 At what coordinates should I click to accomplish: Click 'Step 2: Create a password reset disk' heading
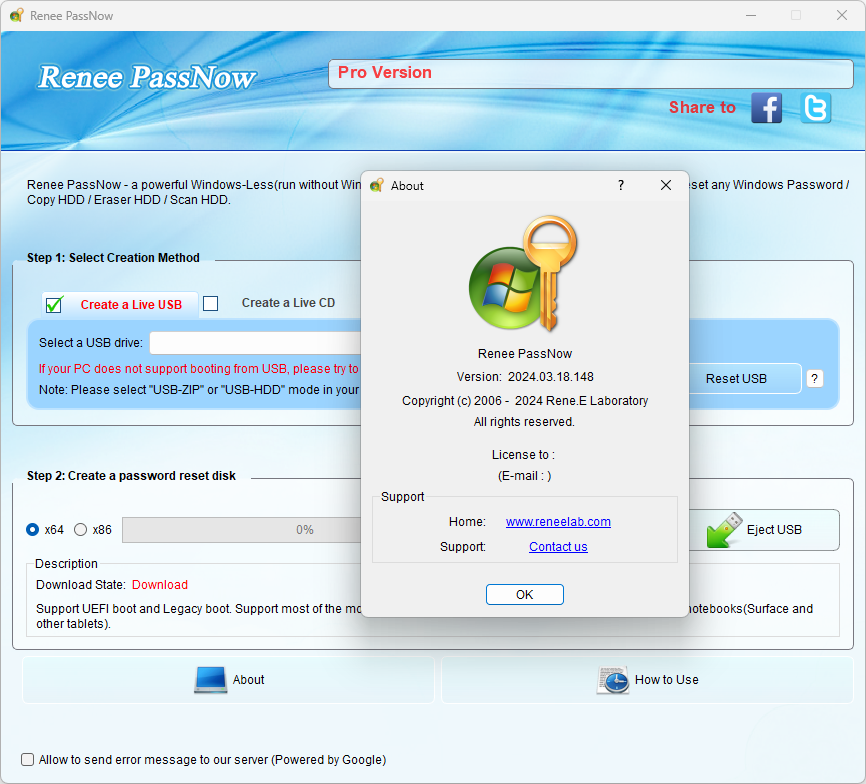pyautogui.click(x=131, y=476)
